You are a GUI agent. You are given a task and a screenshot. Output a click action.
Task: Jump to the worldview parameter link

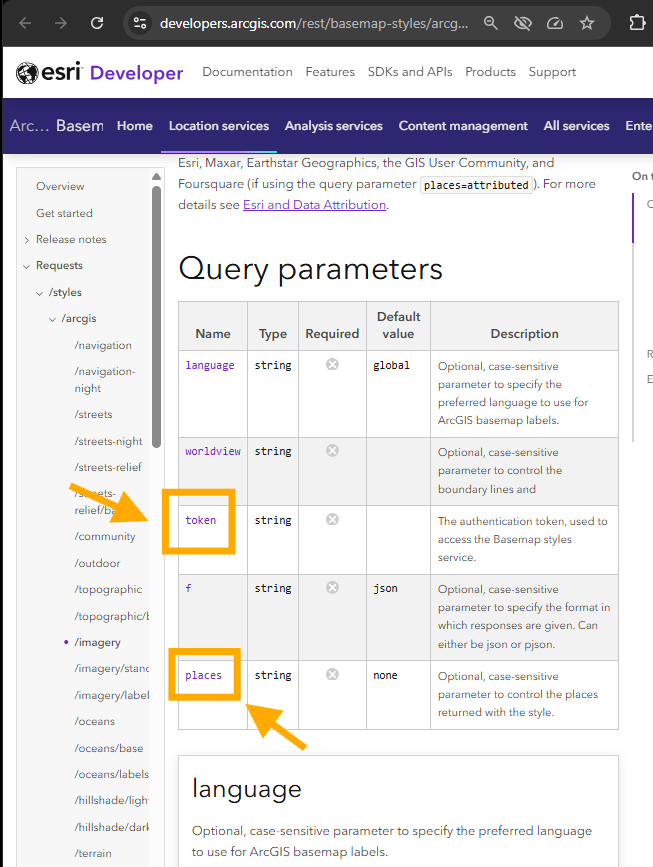[213, 451]
